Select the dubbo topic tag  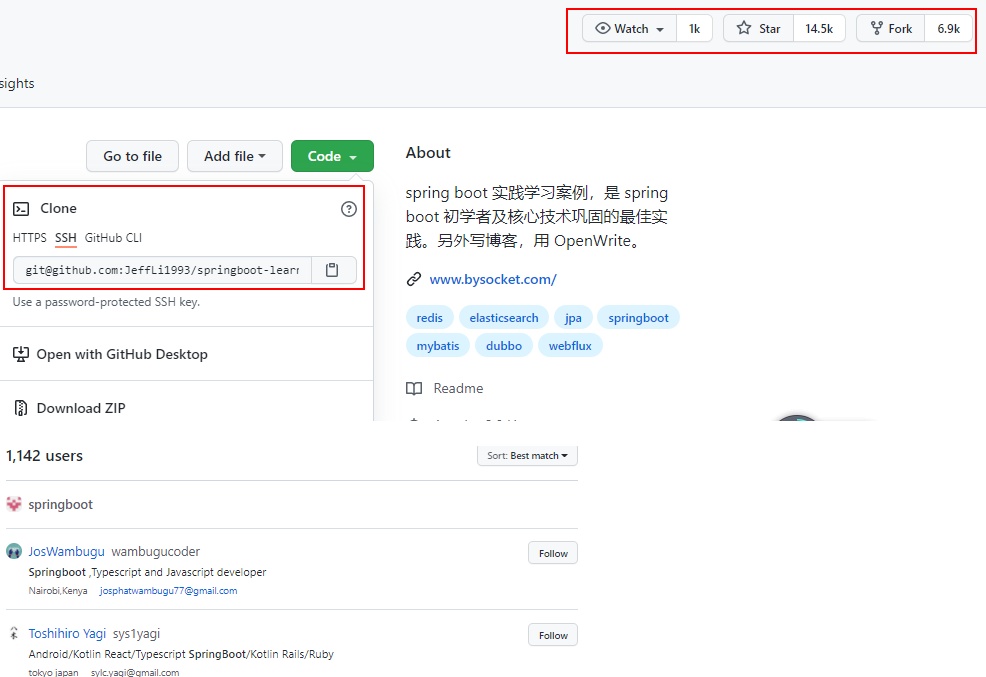[x=504, y=346]
